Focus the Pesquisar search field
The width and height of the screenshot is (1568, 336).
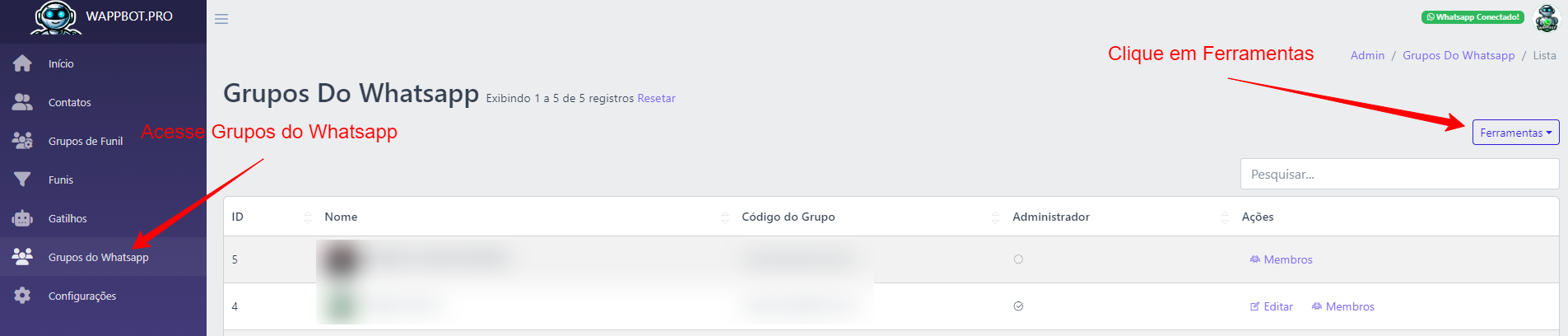click(1399, 174)
